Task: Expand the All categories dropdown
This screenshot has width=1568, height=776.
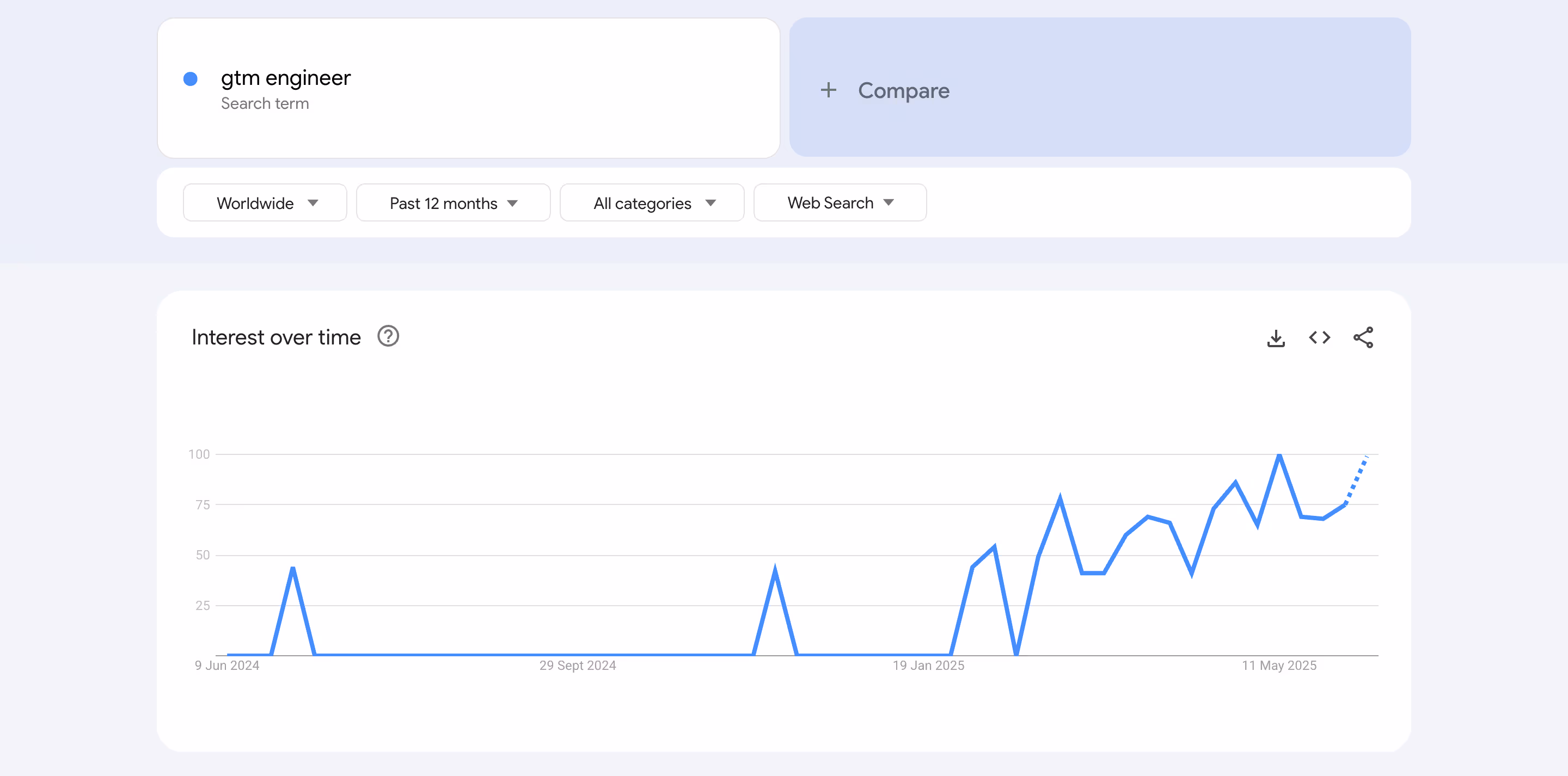Action: coord(651,202)
